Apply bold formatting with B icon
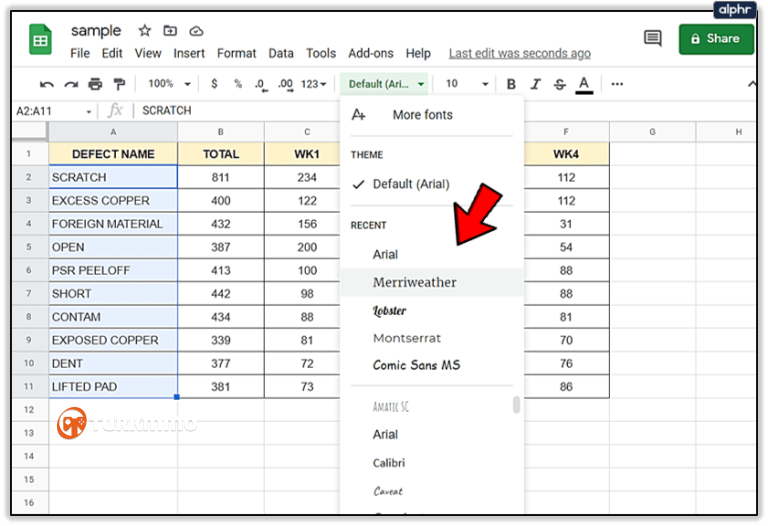The width and height of the screenshot is (768, 526). click(x=511, y=84)
